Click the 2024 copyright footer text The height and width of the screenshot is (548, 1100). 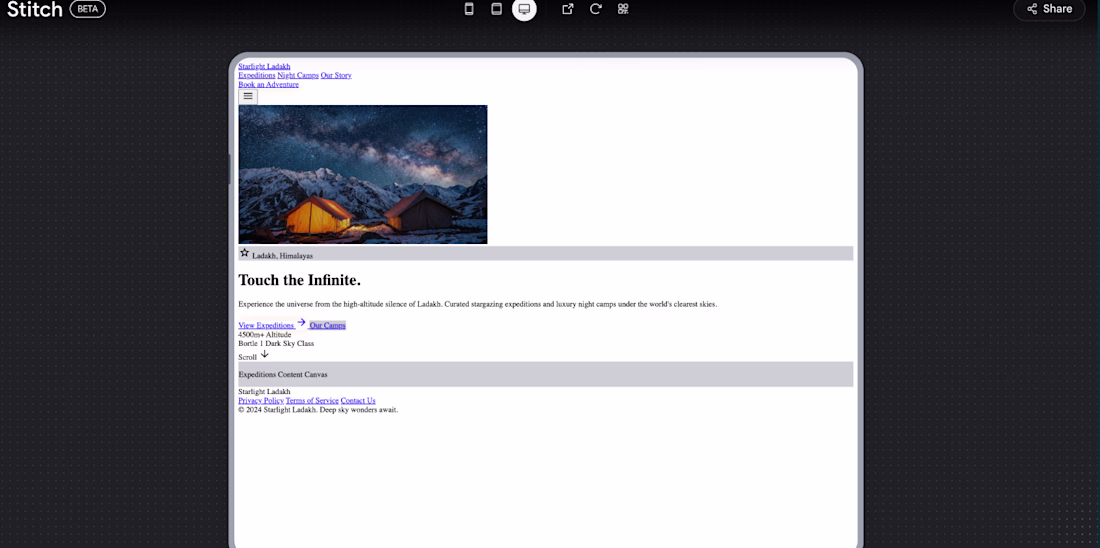pos(318,410)
